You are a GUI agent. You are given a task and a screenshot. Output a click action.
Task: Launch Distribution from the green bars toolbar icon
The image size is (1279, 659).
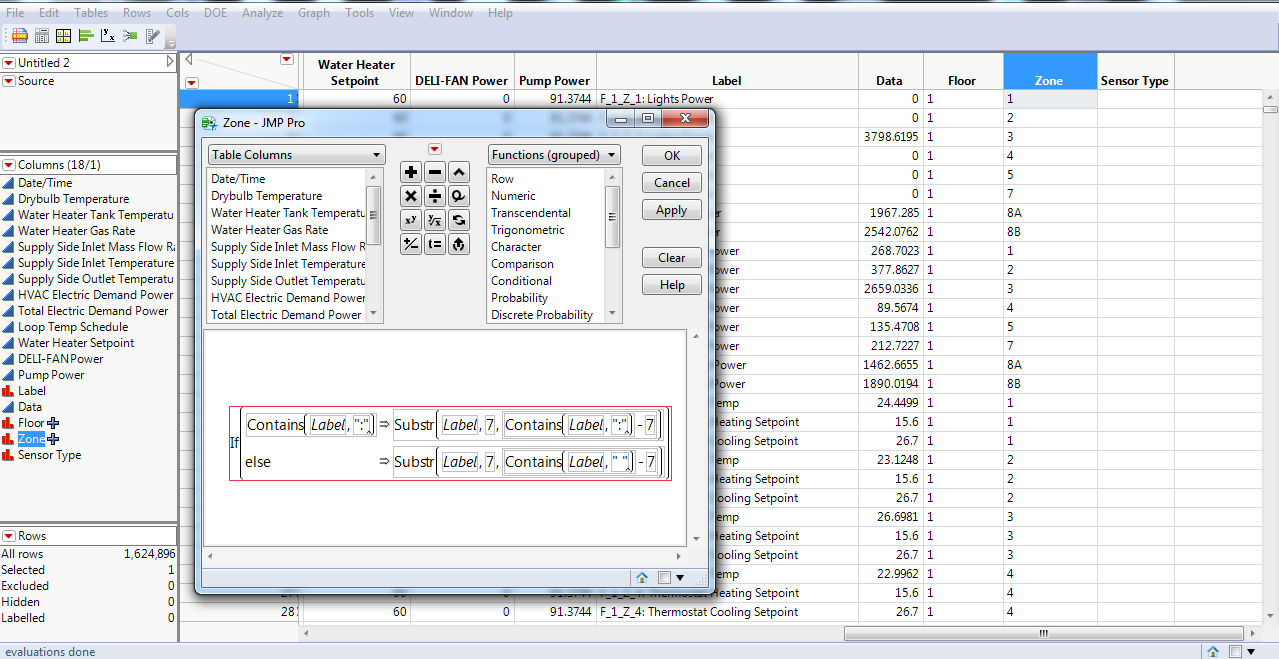pos(86,36)
